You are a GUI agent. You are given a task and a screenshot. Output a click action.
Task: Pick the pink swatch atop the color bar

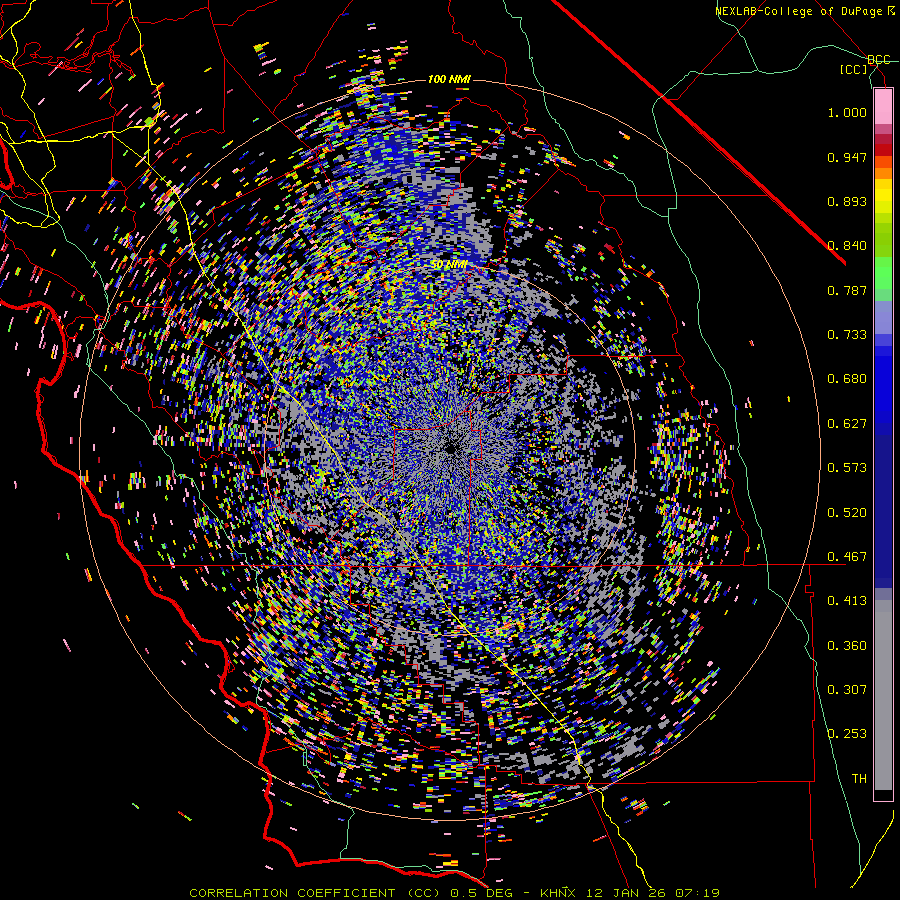coord(883,106)
